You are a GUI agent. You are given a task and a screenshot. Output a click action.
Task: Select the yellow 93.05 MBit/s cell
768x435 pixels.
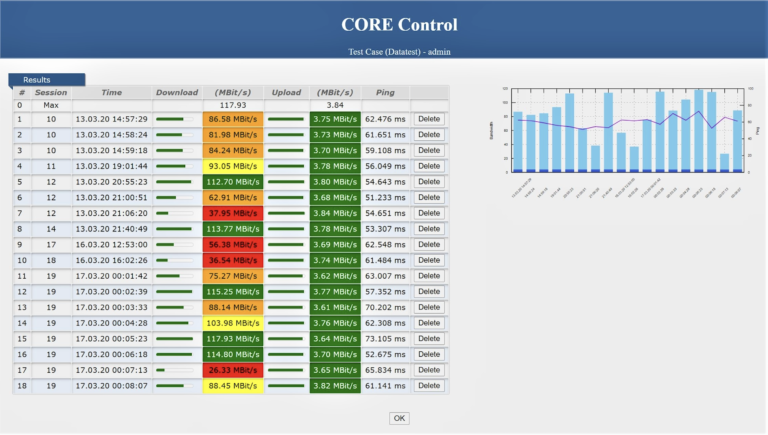(233, 166)
